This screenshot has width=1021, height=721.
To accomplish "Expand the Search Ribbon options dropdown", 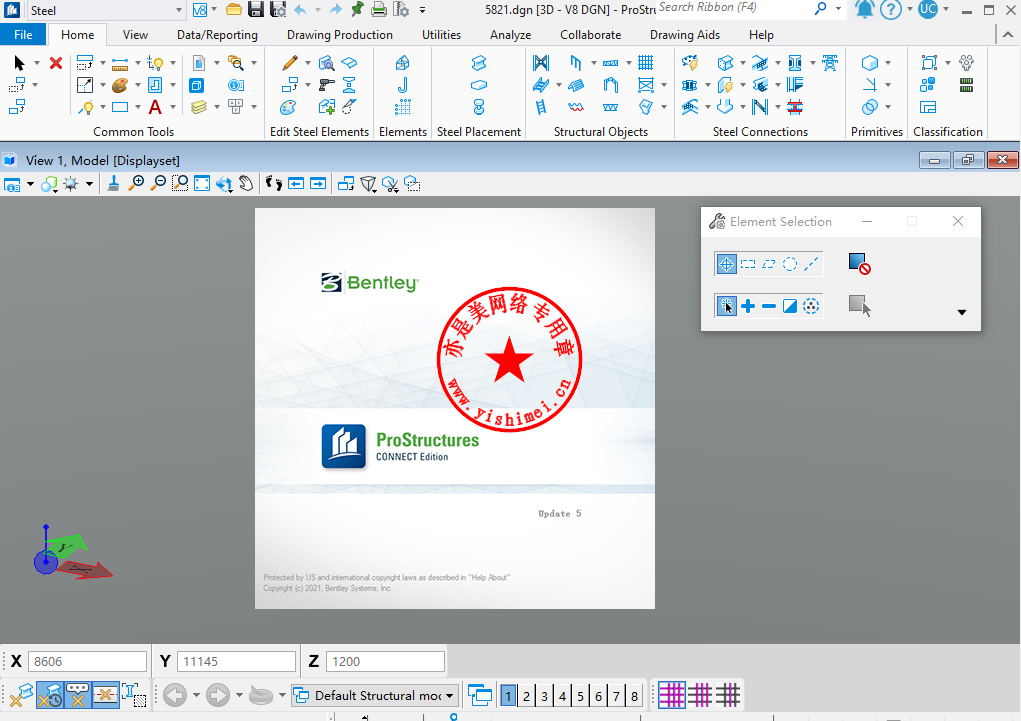I will pos(838,9).
